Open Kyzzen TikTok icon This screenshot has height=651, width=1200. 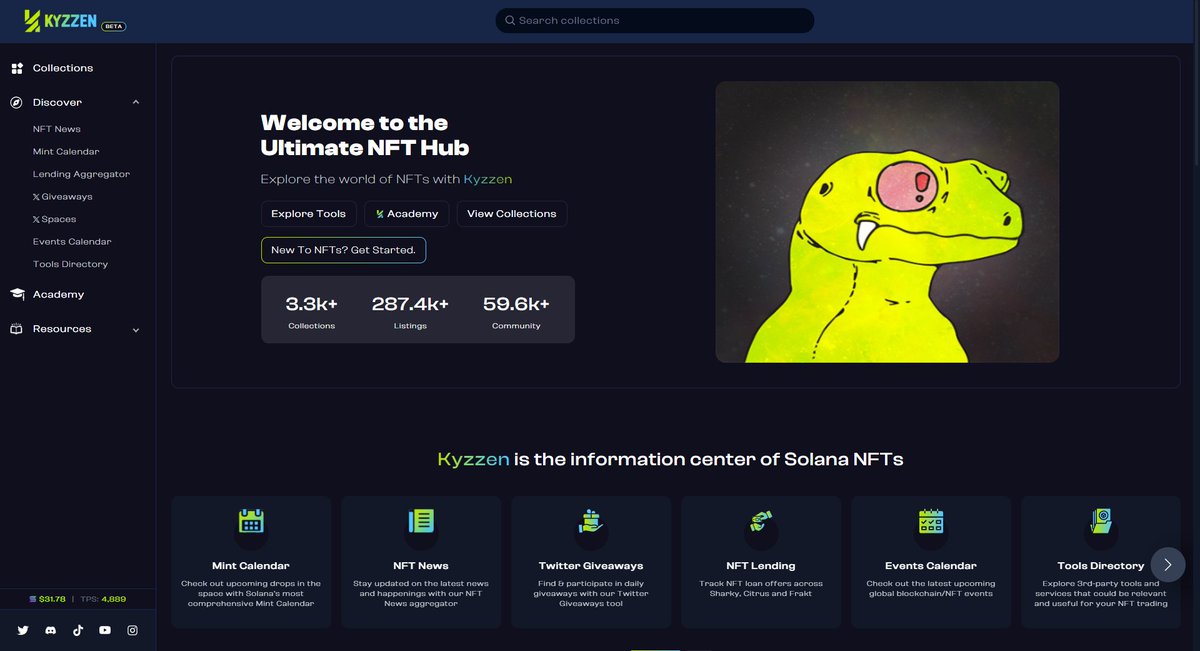coord(77,630)
